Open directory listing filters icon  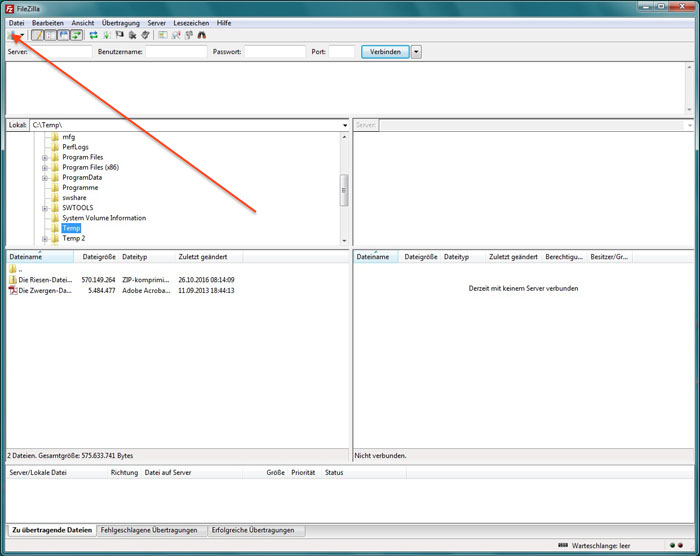click(162, 35)
